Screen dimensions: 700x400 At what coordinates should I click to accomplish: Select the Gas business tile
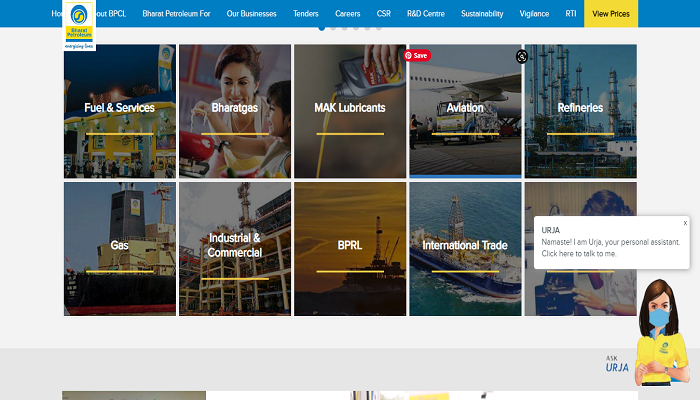pos(119,248)
